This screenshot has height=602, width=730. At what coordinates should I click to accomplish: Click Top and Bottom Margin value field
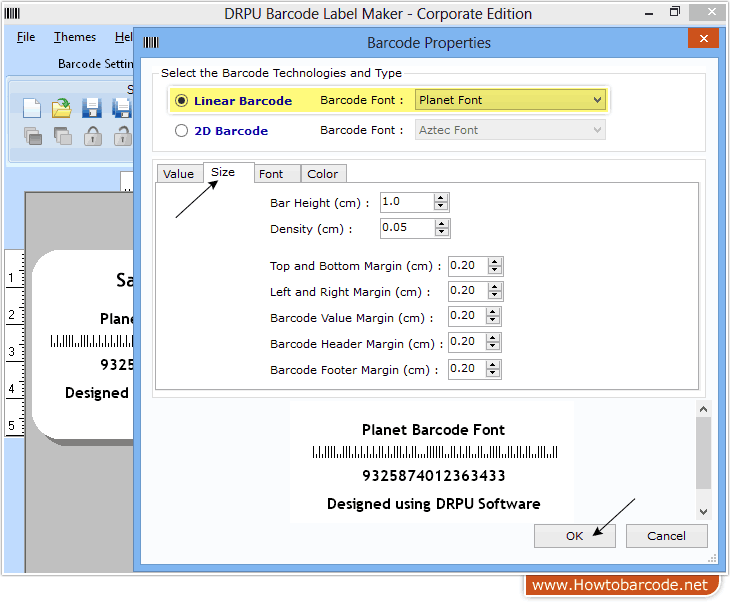(x=468, y=266)
